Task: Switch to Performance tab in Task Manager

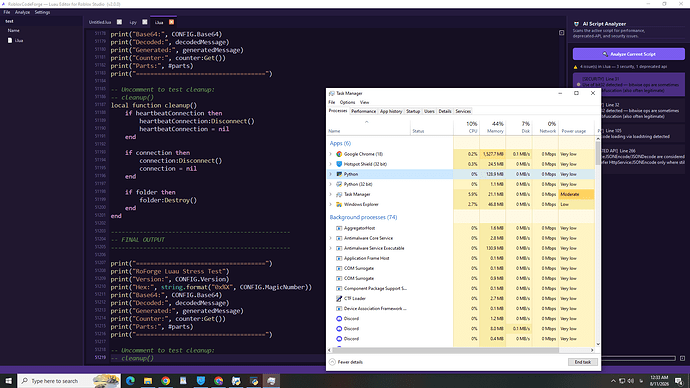Action: click(x=363, y=111)
